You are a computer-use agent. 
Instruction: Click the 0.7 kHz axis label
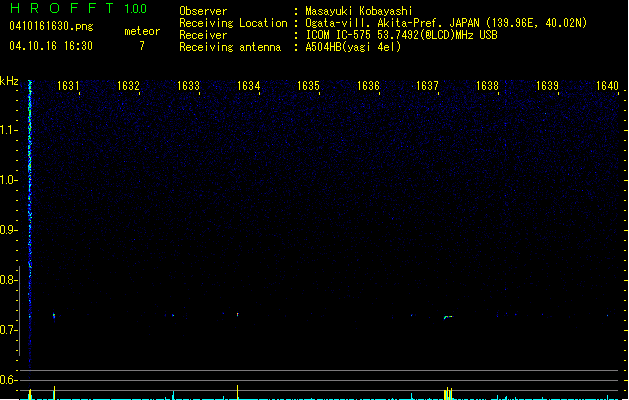8,330
